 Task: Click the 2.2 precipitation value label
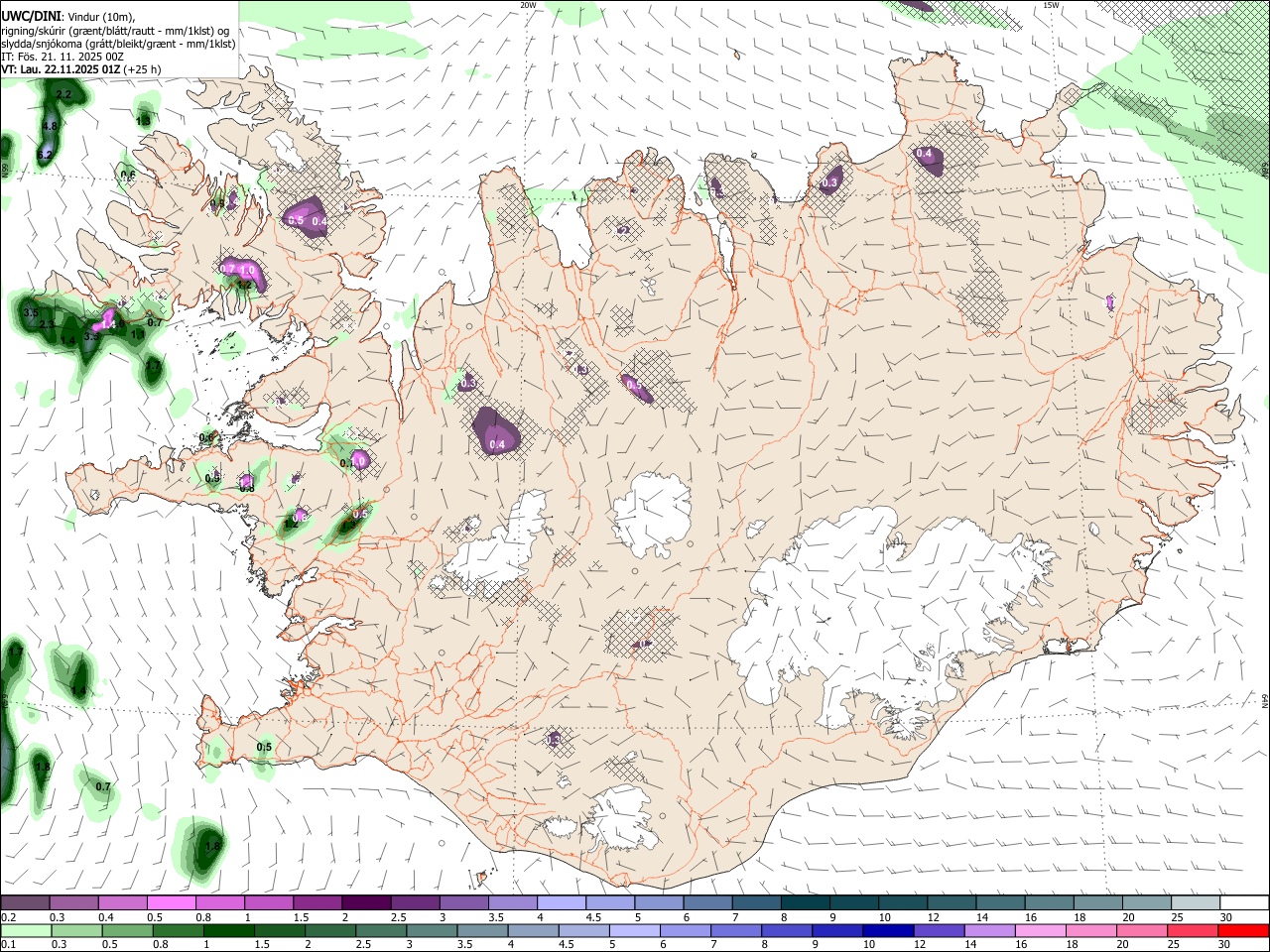tap(64, 94)
